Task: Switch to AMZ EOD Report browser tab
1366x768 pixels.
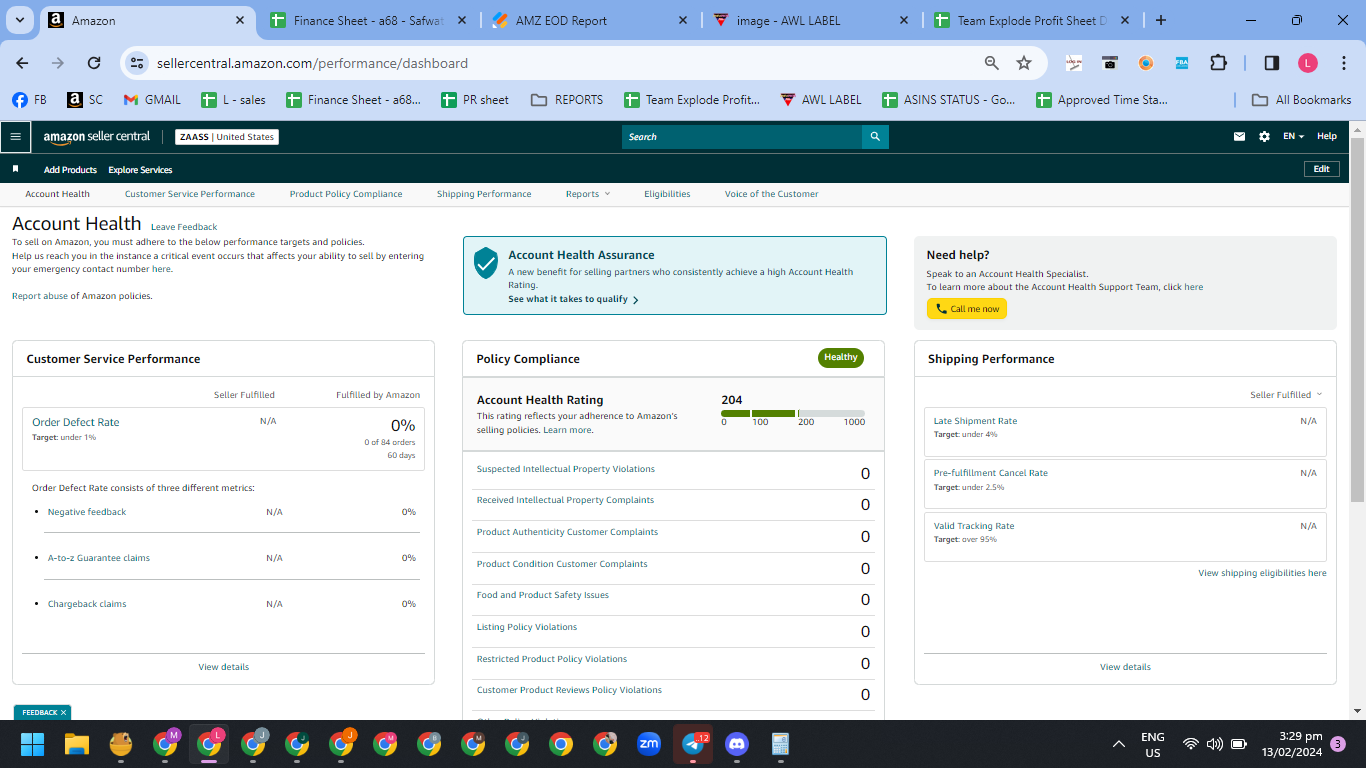Action: 588,20
